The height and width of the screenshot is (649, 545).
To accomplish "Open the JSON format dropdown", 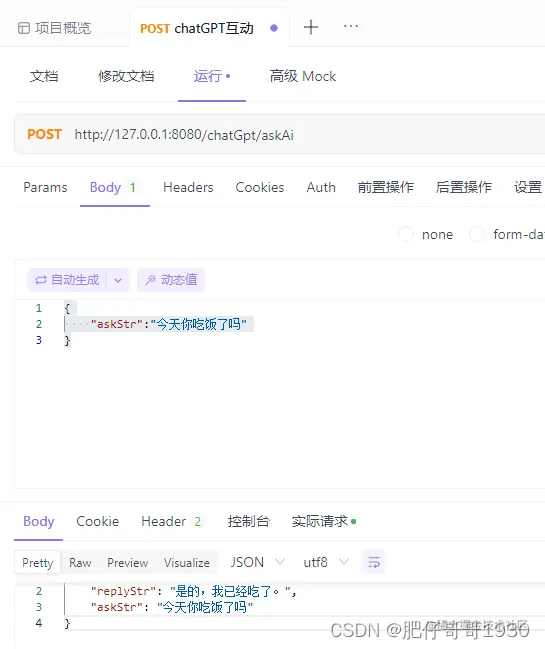I will click(257, 562).
